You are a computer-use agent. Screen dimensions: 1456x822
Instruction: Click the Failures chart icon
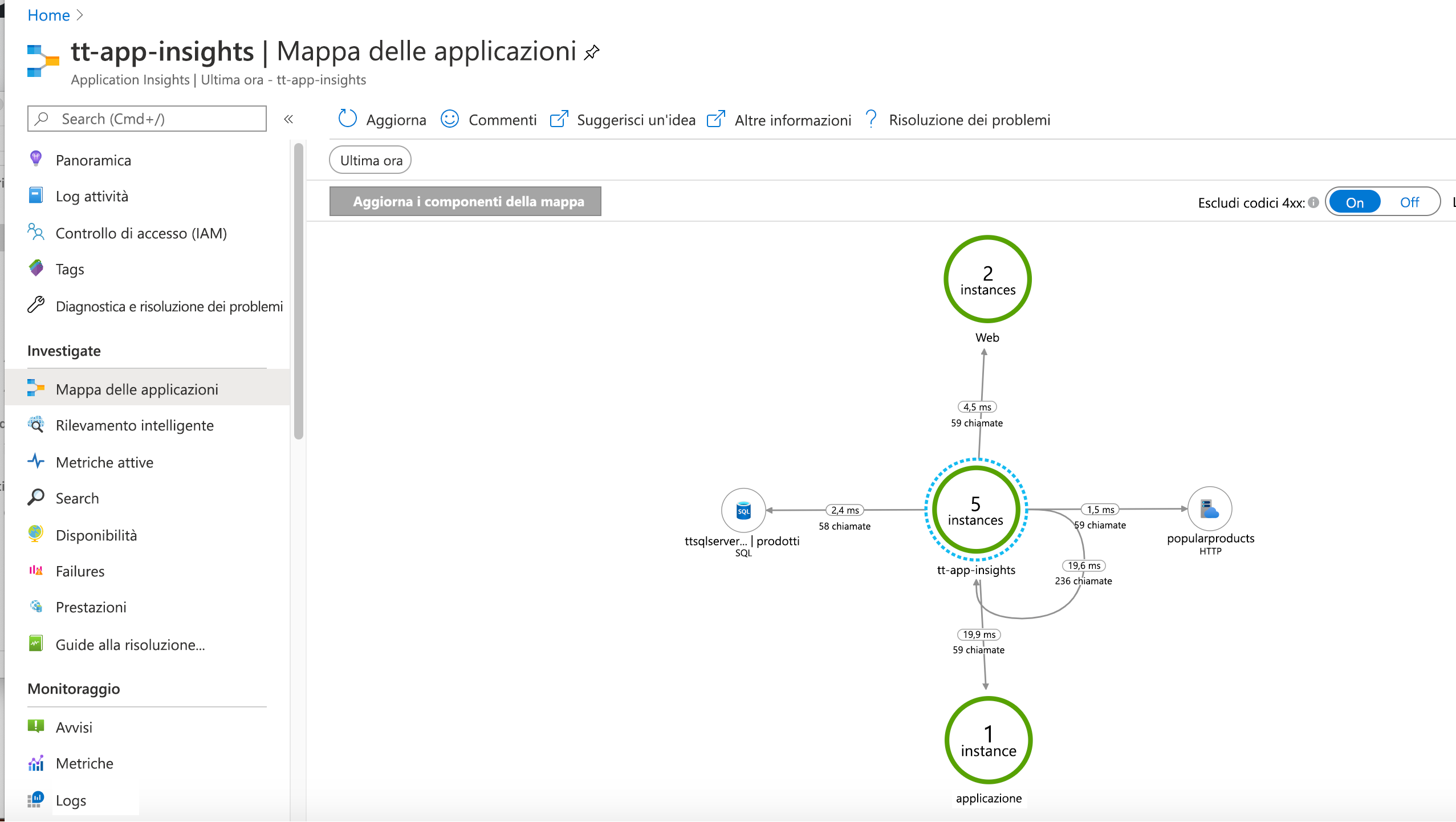coord(35,571)
